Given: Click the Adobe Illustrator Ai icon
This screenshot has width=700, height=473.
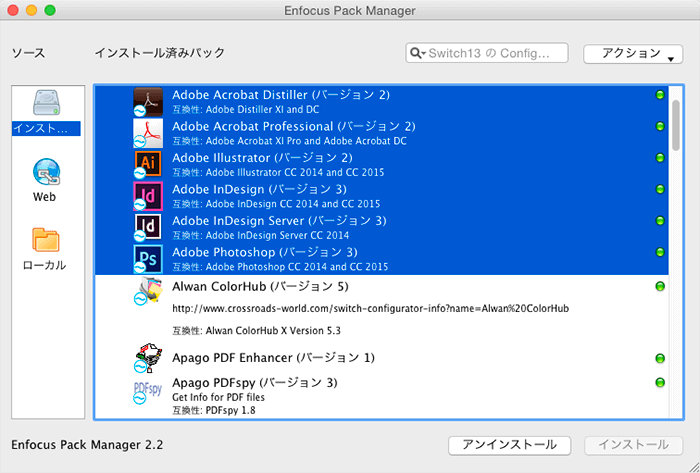Looking at the screenshot, I should pyautogui.click(x=148, y=164).
